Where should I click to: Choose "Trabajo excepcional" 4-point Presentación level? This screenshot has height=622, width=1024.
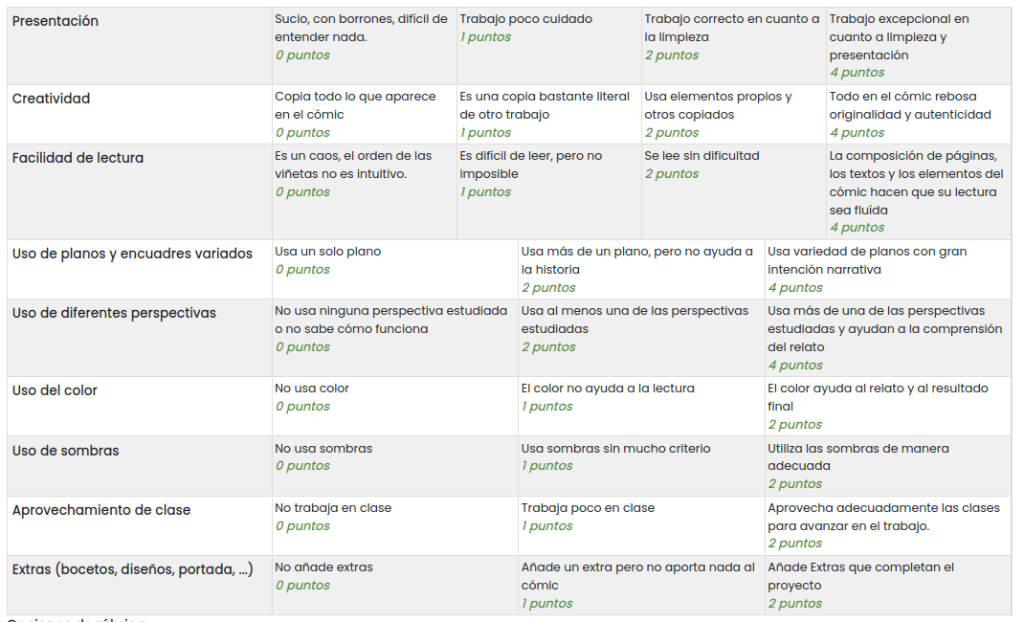pyautogui.click(x=919, y=45)
